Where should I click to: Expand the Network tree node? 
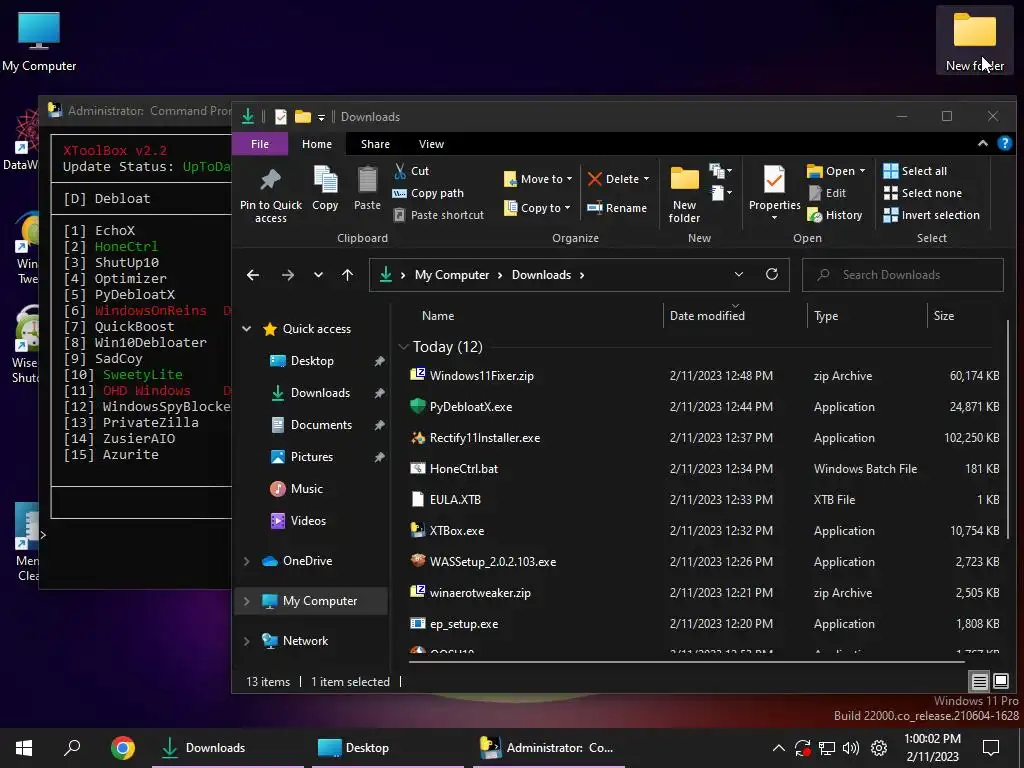pos(247,641)
